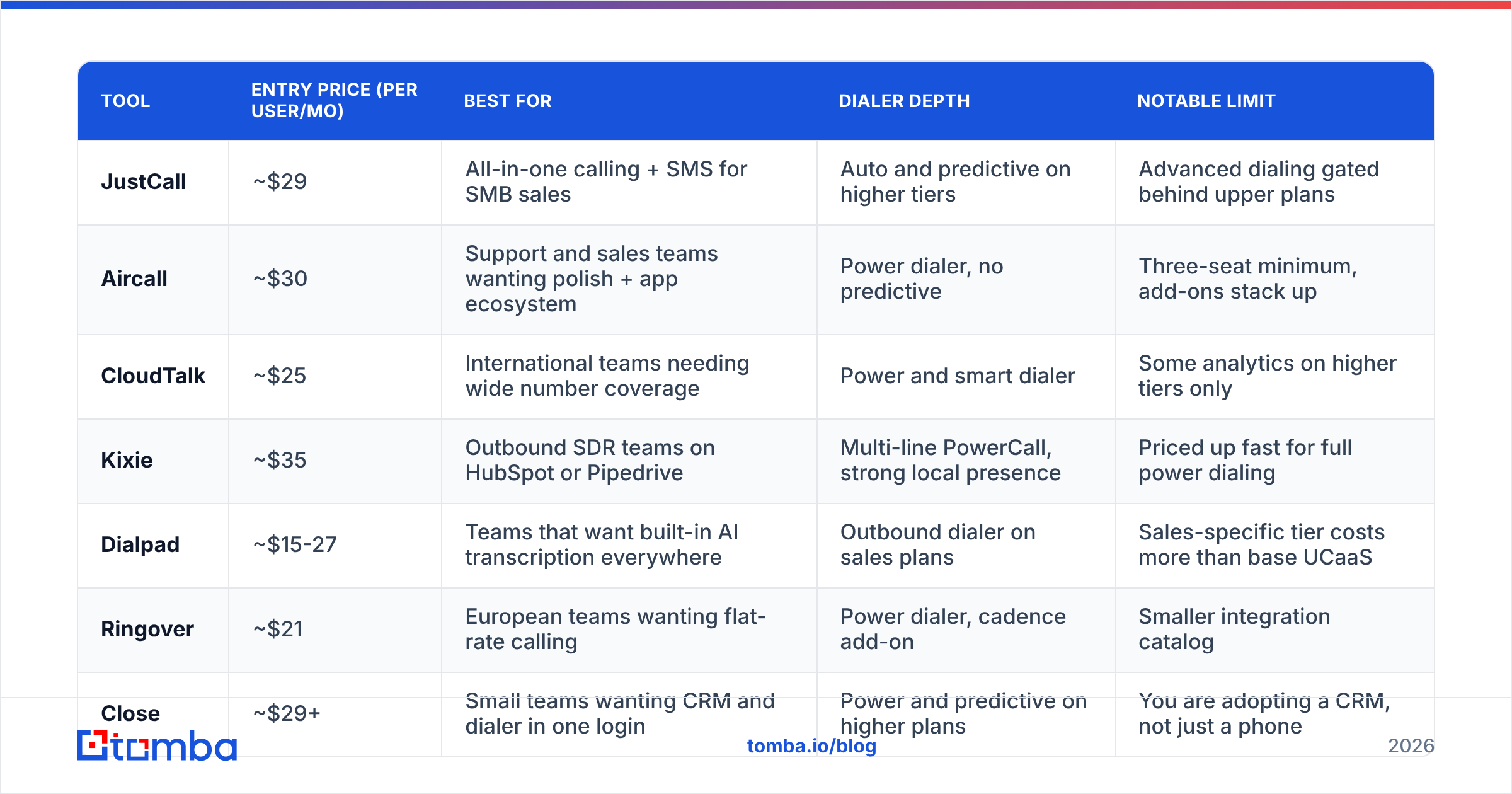Click the 2026 year label
The height and width of the screenshot is (794, 1512).
(x=1411, y=746)
